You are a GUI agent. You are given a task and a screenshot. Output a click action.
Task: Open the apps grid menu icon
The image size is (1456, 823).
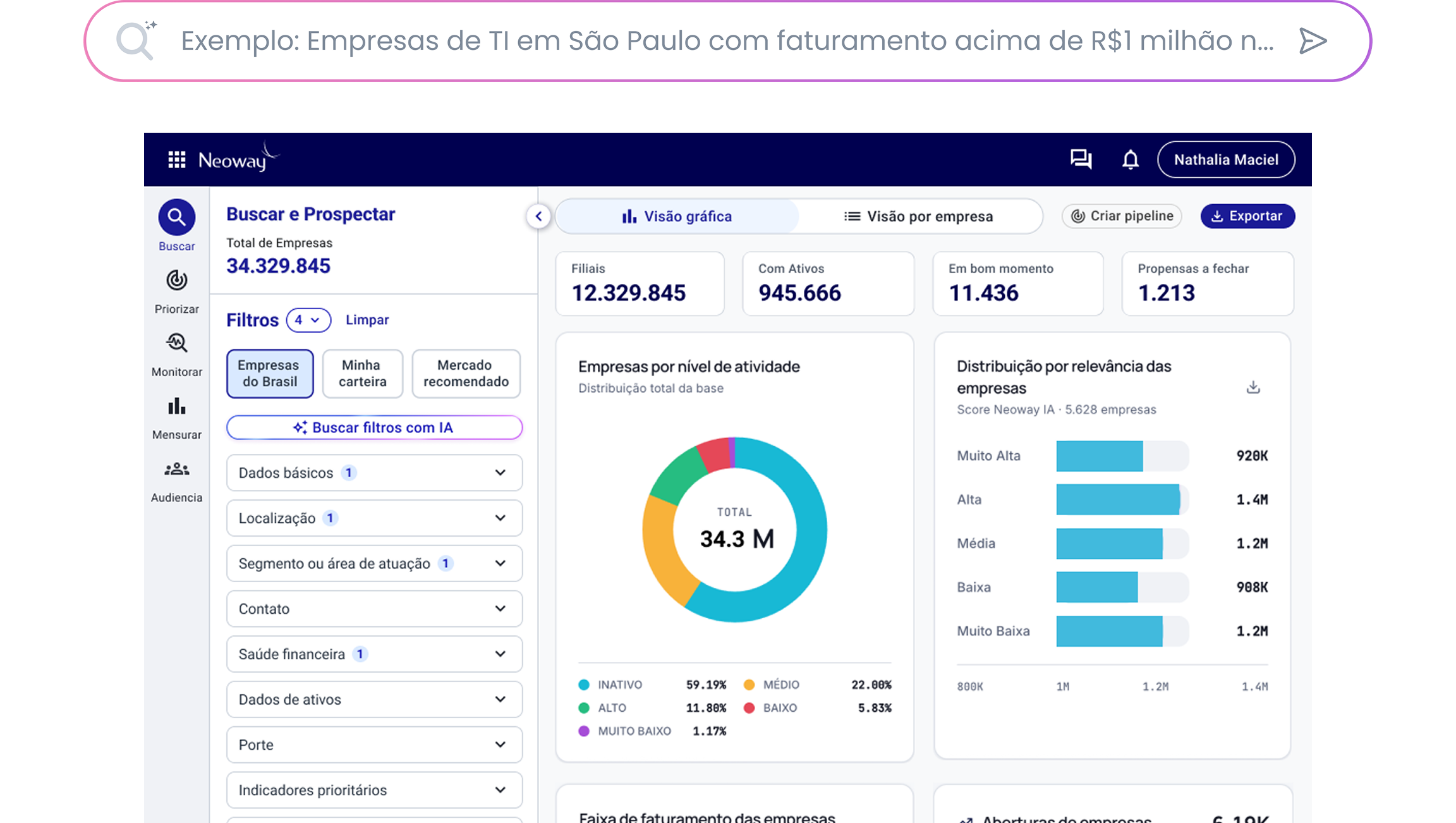177,160
